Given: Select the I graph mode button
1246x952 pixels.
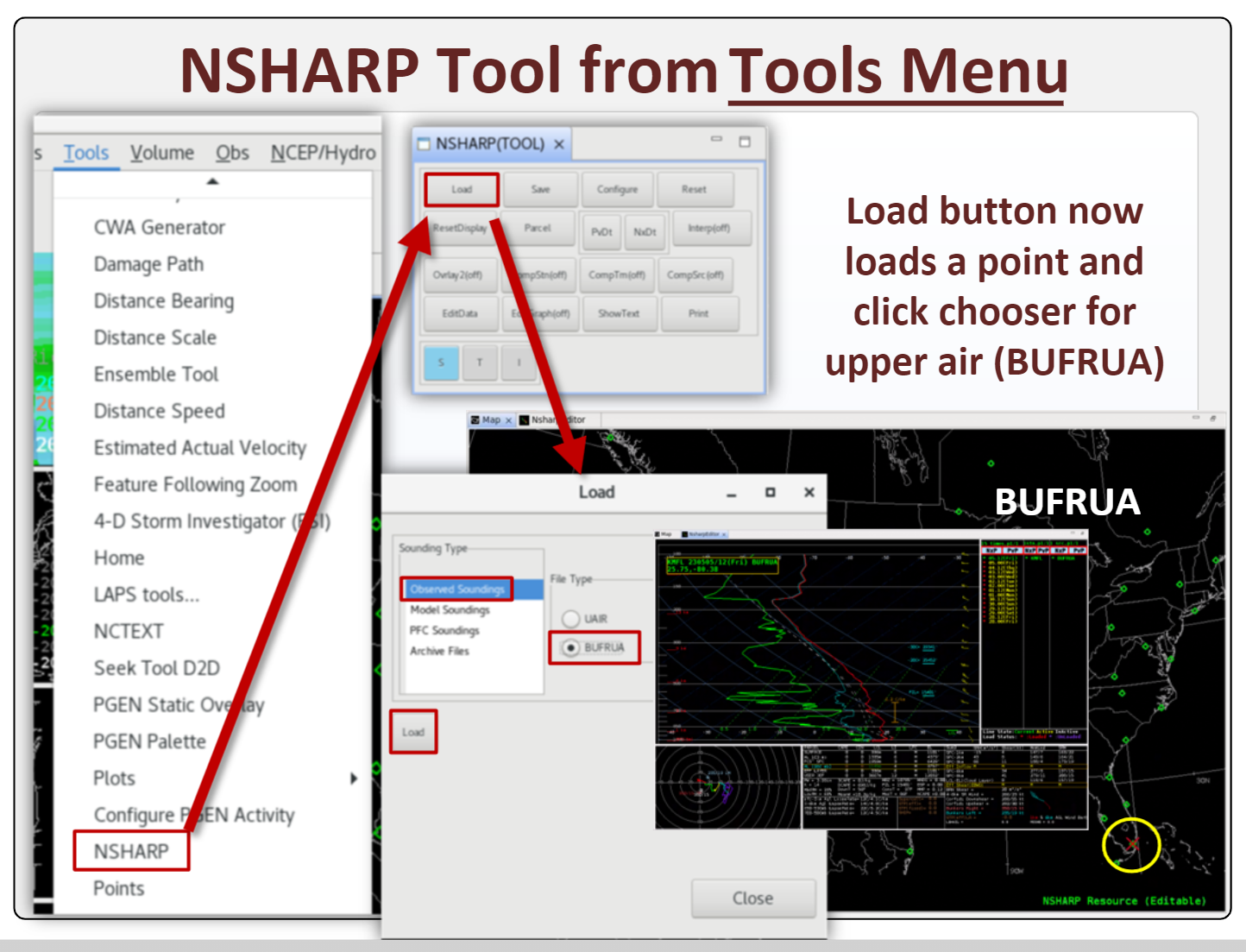Looking at the screenshot, I should click(x=519, y=363).
